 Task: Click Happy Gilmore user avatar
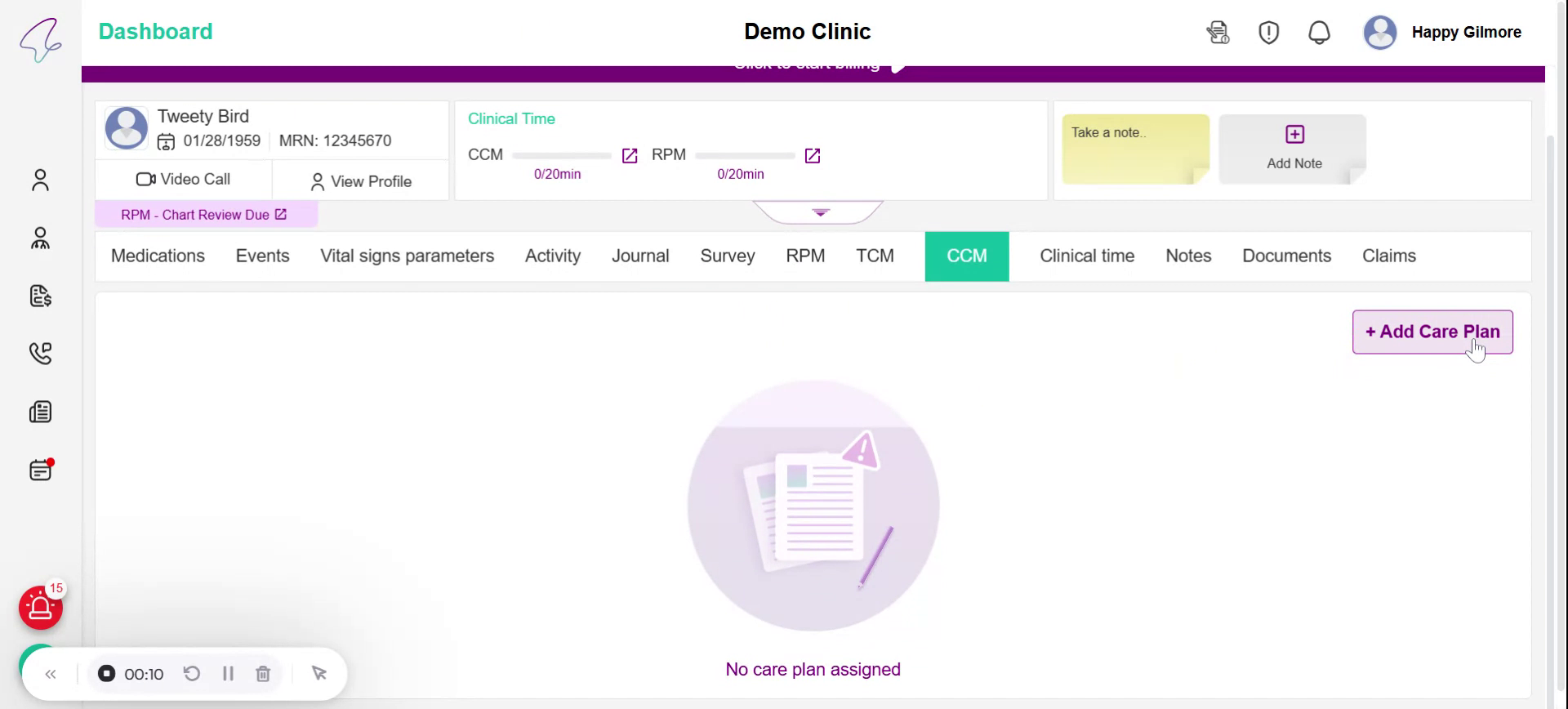[1380, 33]
